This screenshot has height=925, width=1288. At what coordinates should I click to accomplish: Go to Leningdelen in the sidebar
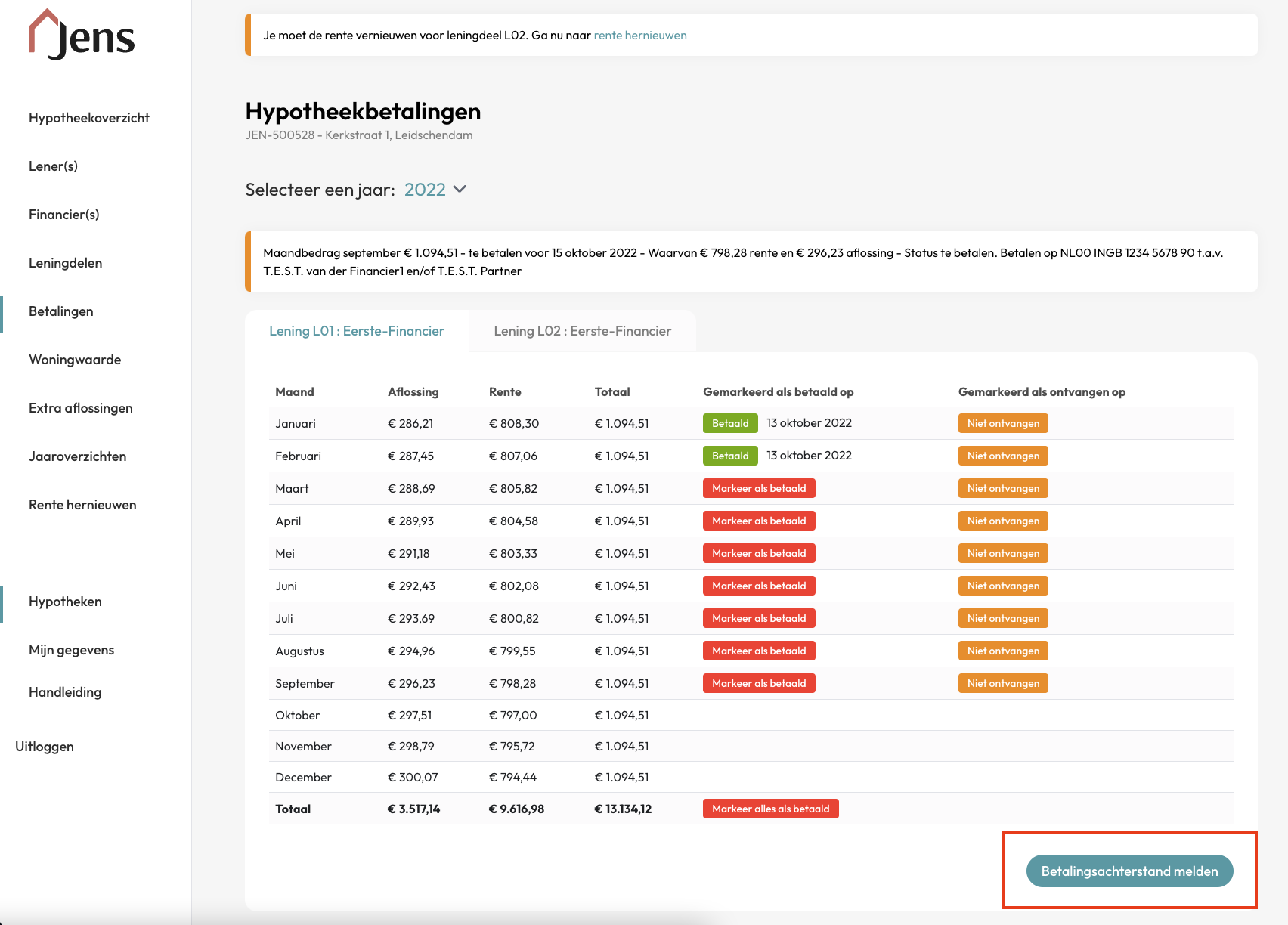[65, 263]
